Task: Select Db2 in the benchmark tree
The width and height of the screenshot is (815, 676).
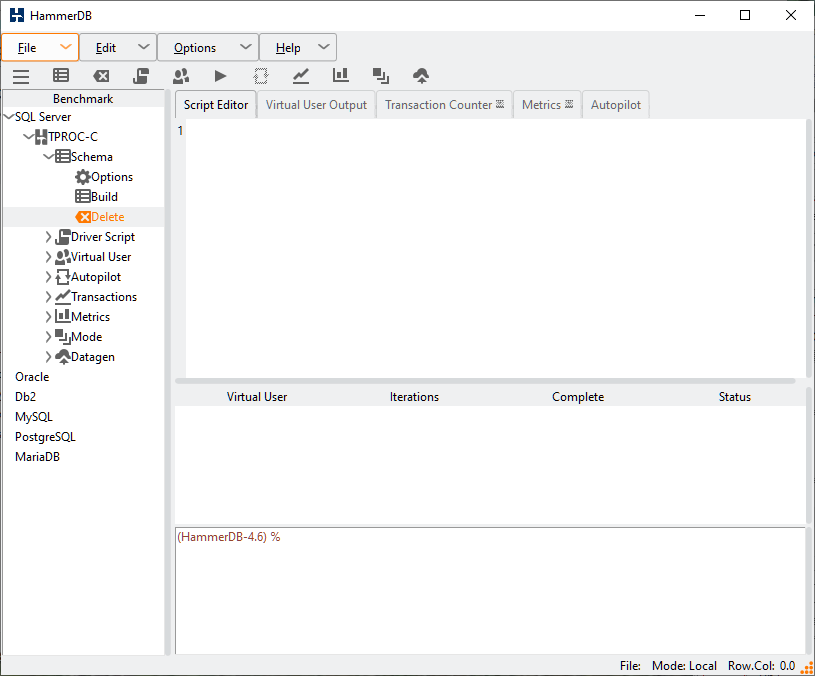Action: click(x=25, y=396)
